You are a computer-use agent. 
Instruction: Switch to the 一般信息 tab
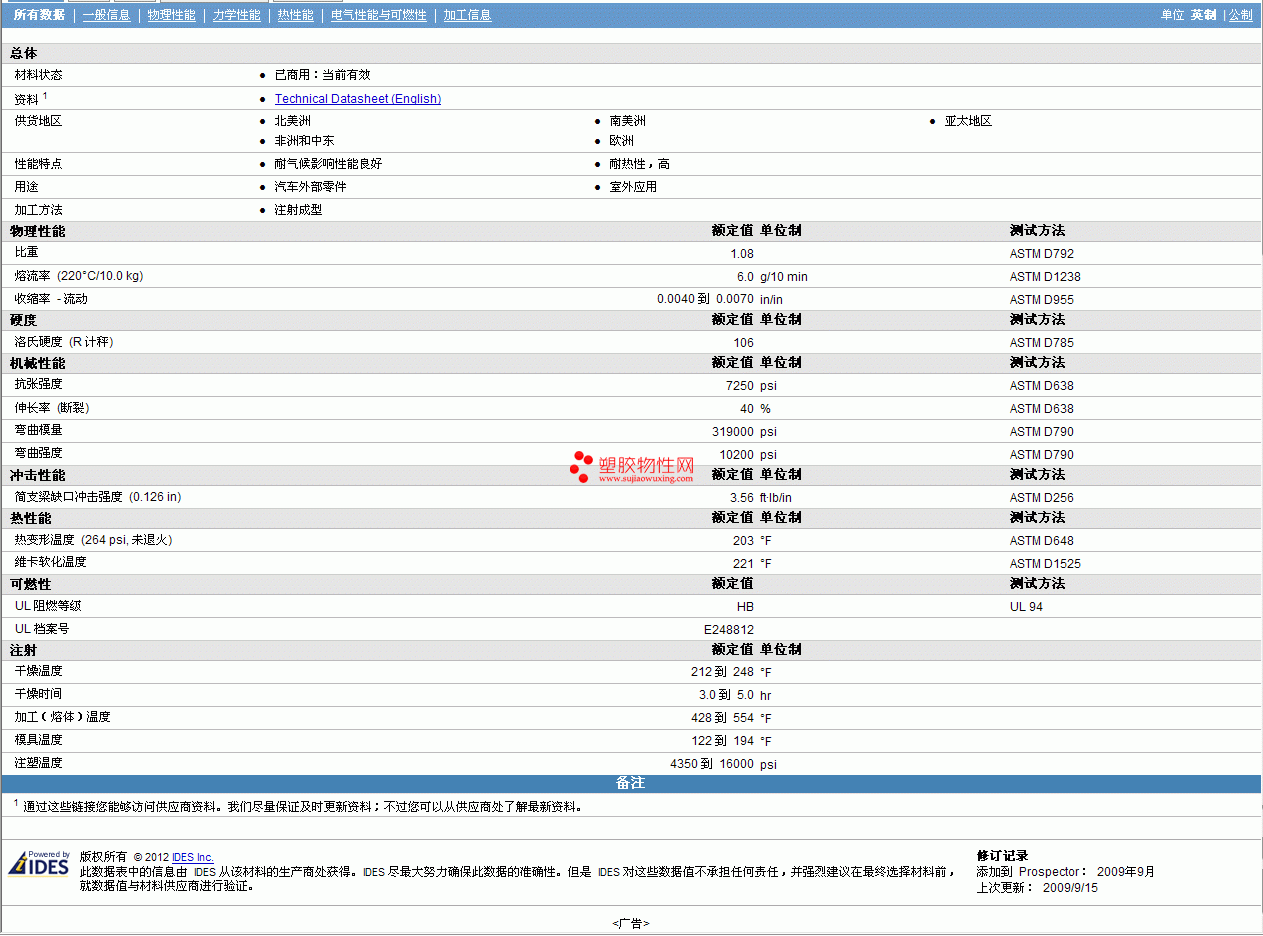point(106,15)
